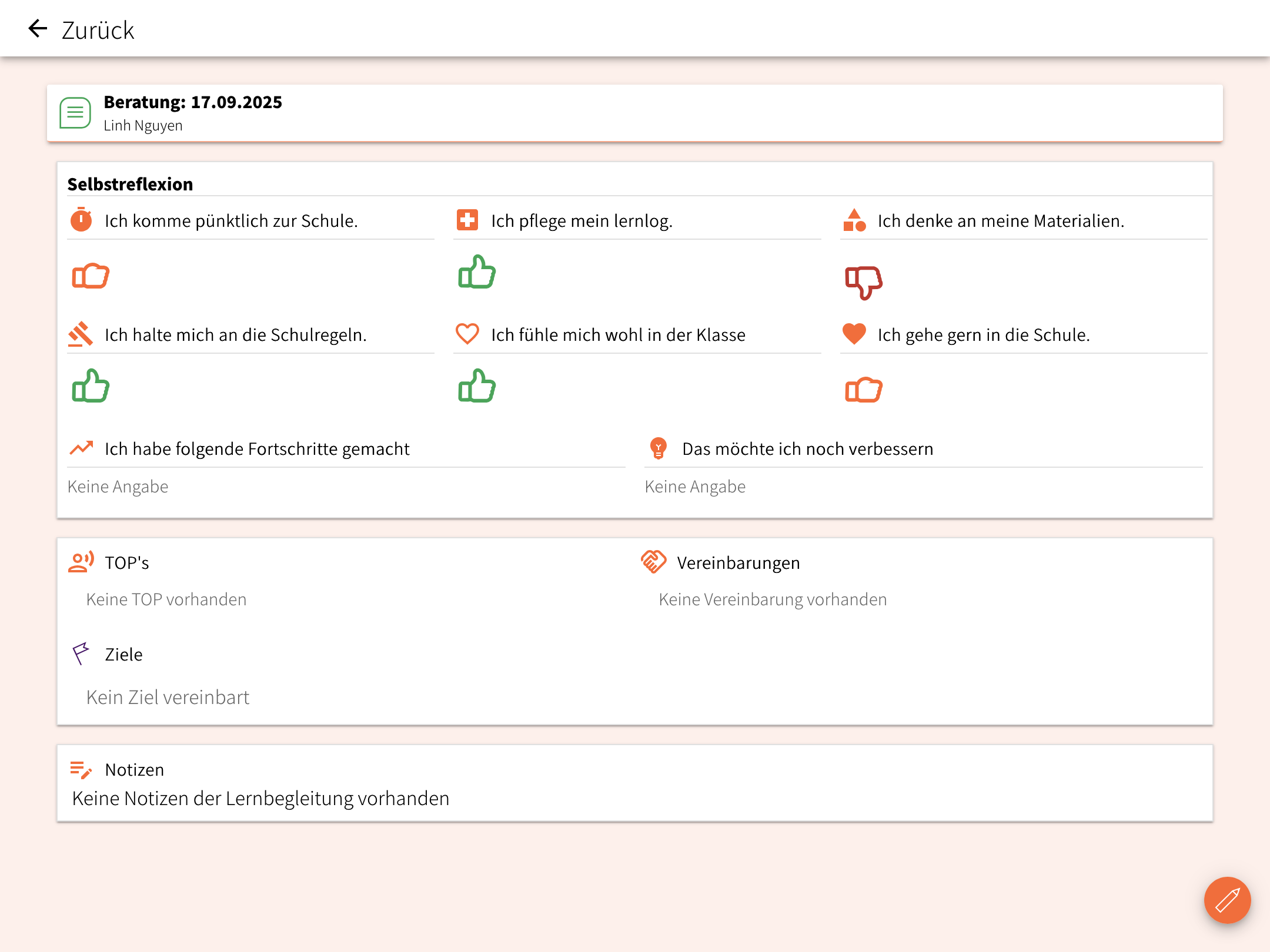Click the gavel Schulregeln icon
1270x952 pixels.
81,334
